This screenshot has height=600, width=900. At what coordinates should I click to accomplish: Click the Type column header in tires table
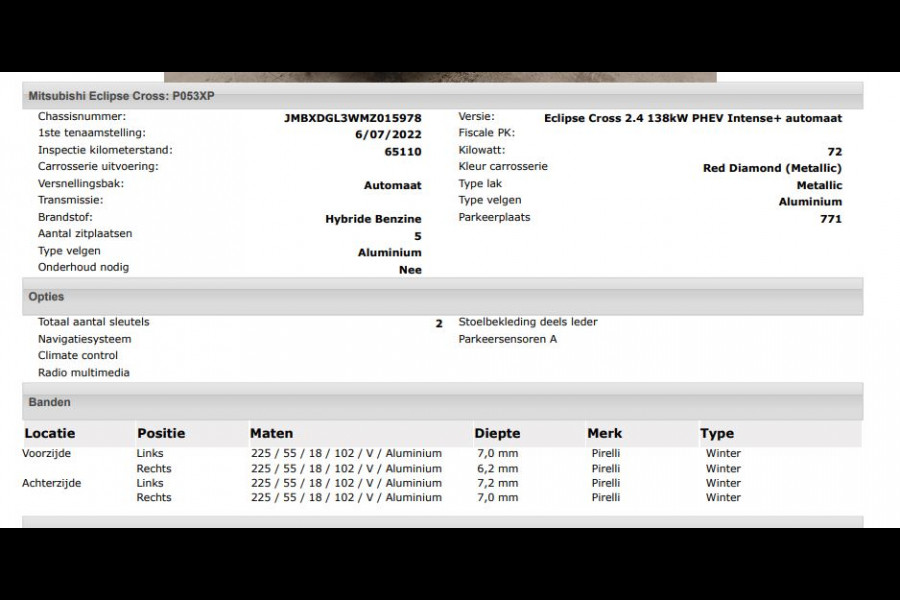click(717, 433)
